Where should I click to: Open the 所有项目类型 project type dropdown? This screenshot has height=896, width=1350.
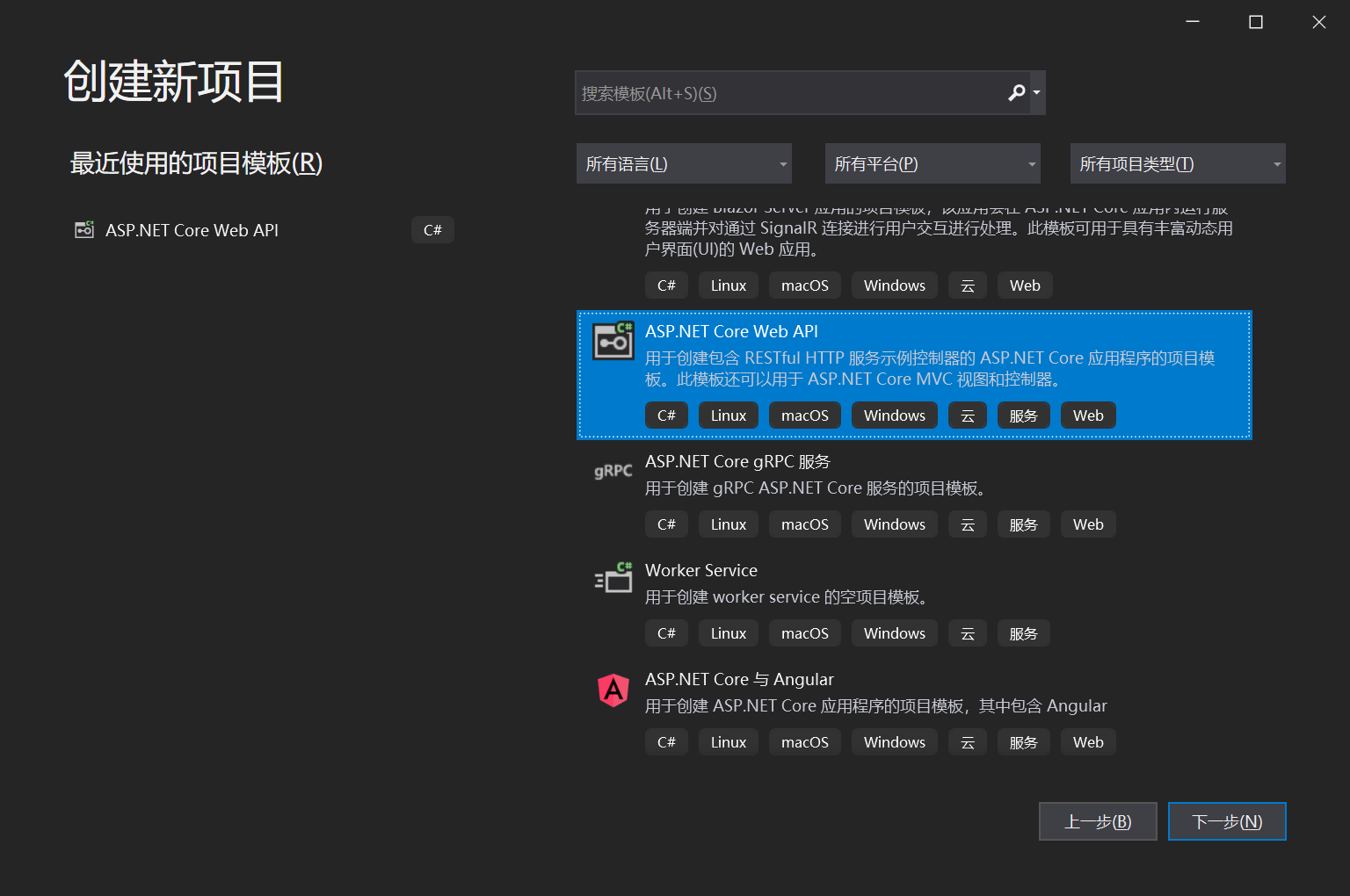(1178, 163)
